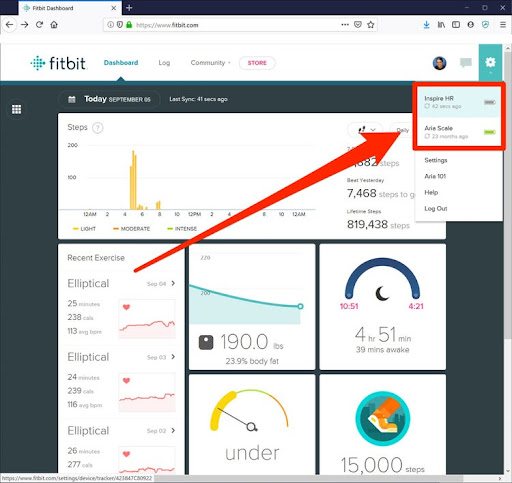Open the Daily view selector

403,130
